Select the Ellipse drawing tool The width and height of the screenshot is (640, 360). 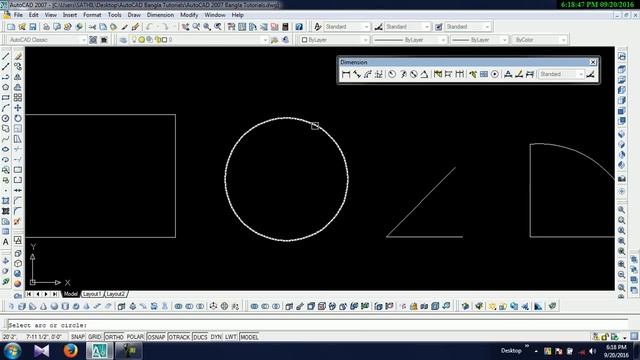pos(6,149)
